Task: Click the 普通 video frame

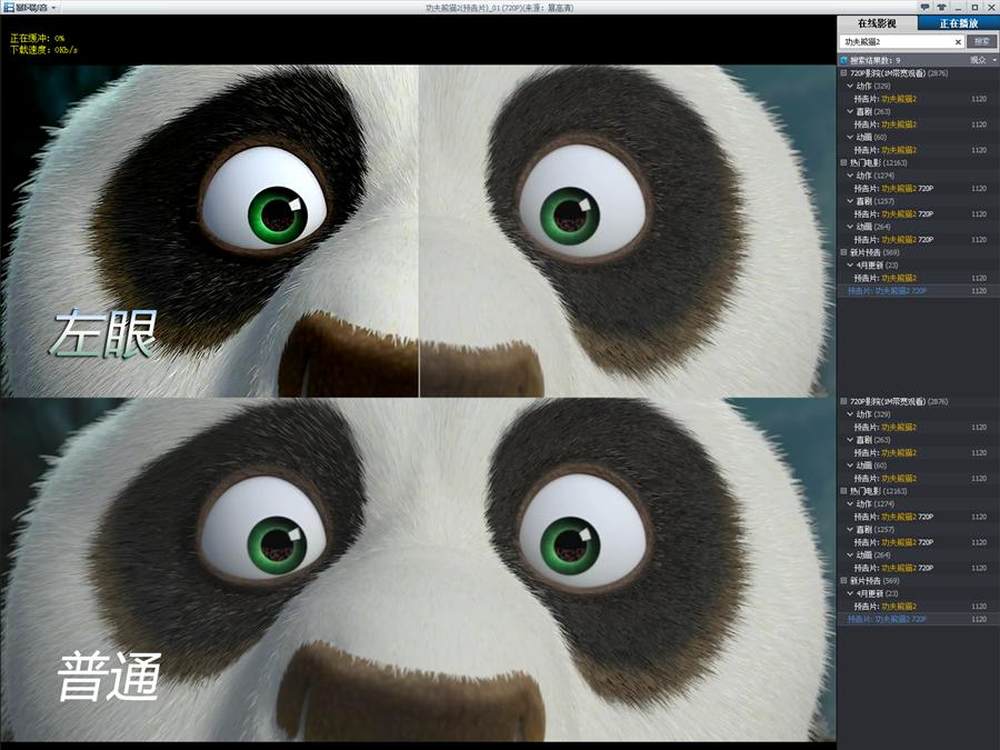Action: click(x=418, y=570)
